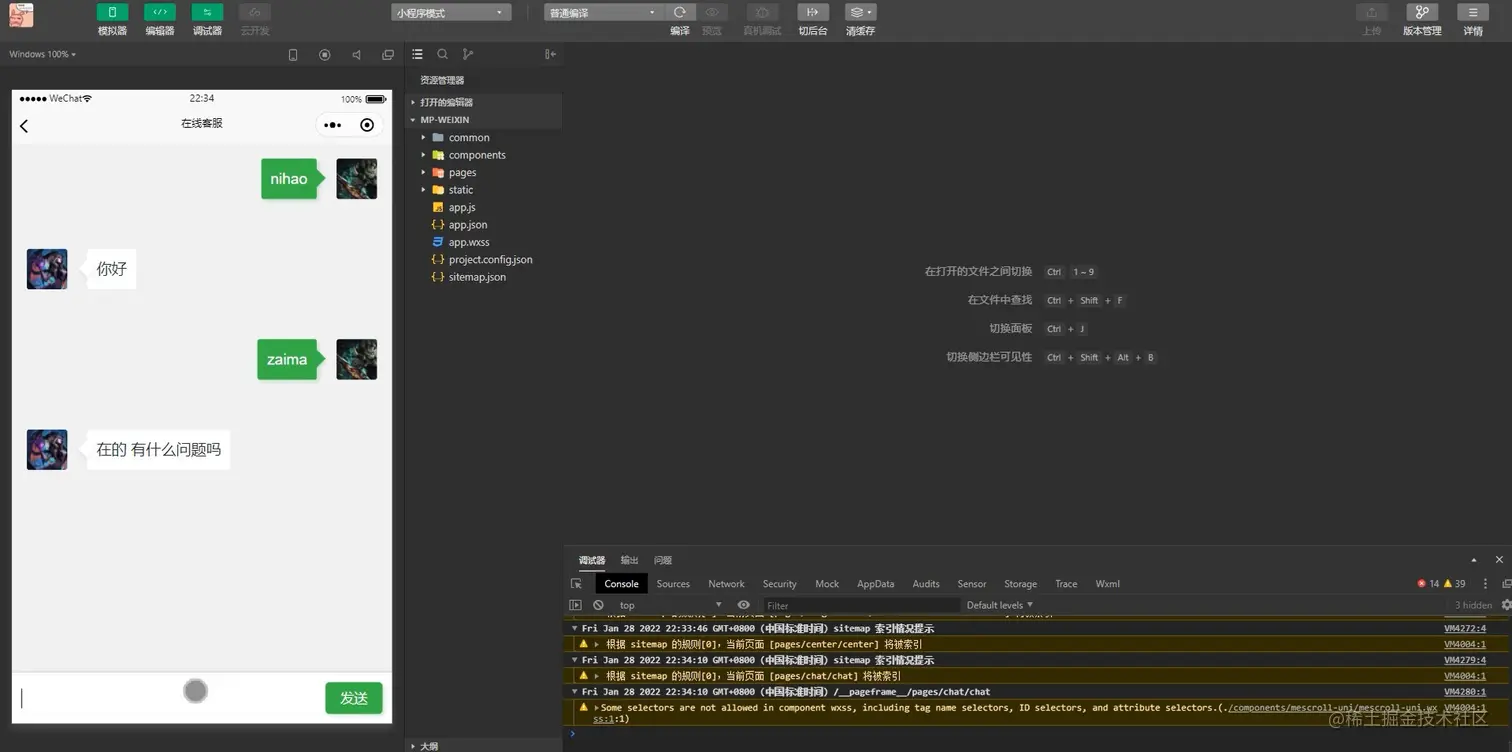
Task: Select the Console devtools tab
Action: (621, 584)
